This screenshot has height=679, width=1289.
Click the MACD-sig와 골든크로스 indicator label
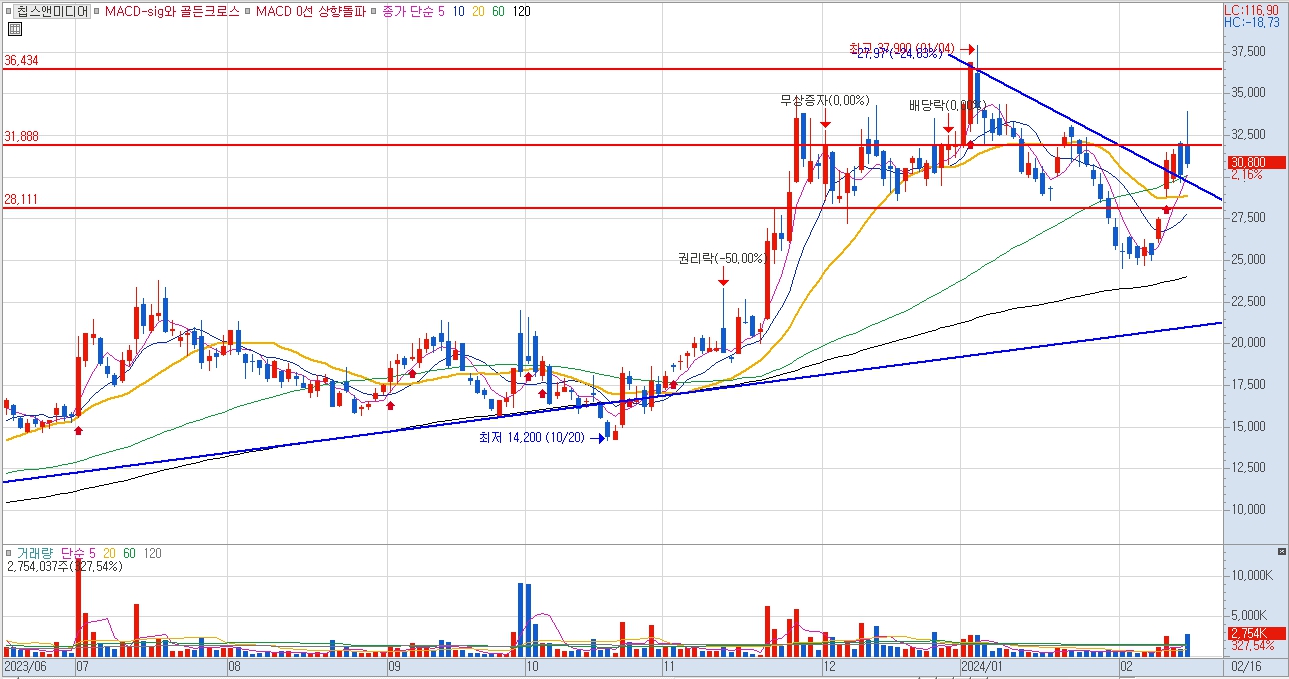point(171,12)
